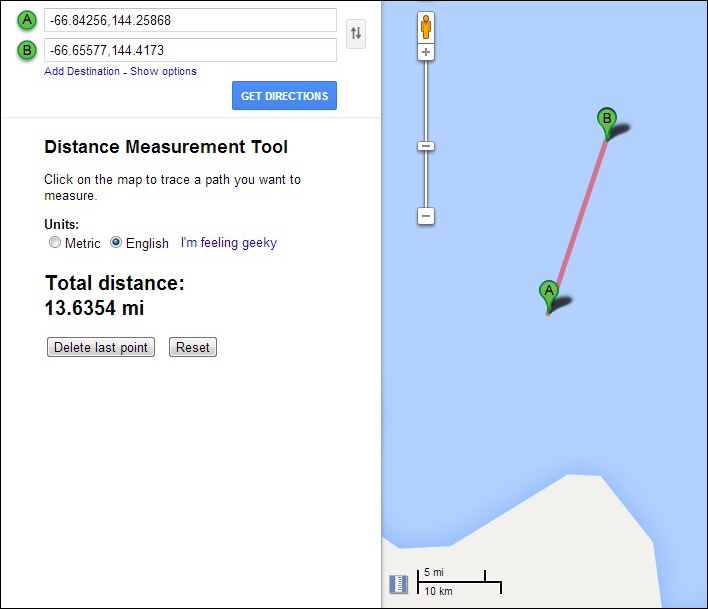Open the I'm feeling geeky units link
The image size is (708, 609).
point(228,243)
